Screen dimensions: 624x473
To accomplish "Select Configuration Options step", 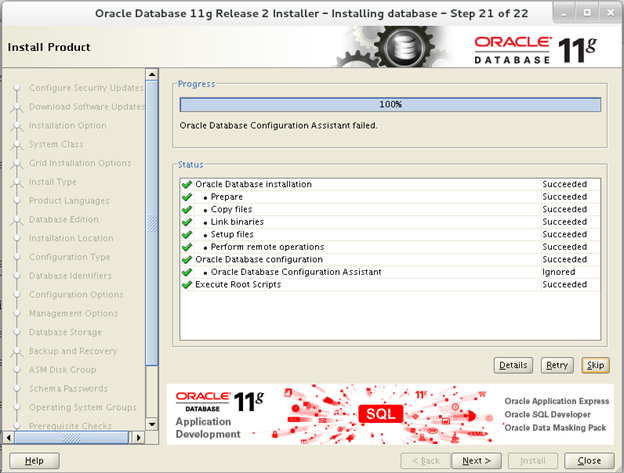I will 76,295.
